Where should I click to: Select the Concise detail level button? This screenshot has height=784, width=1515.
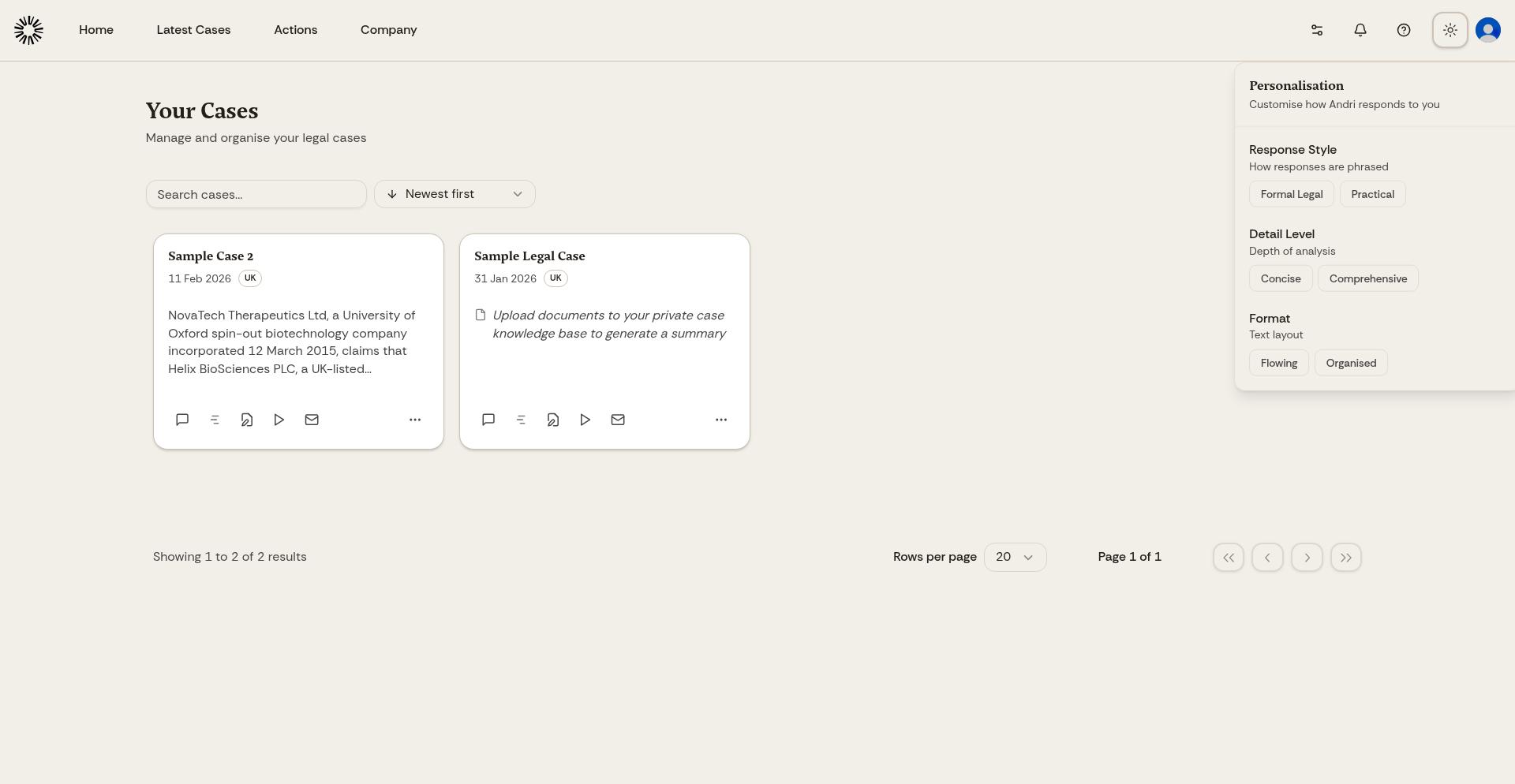point(1280,278)
